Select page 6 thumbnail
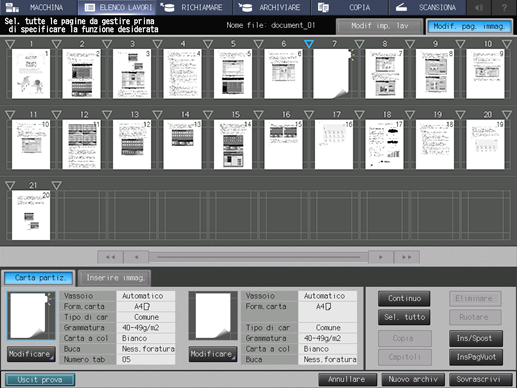Screen dimensions: 517x388 coord(283,74)
